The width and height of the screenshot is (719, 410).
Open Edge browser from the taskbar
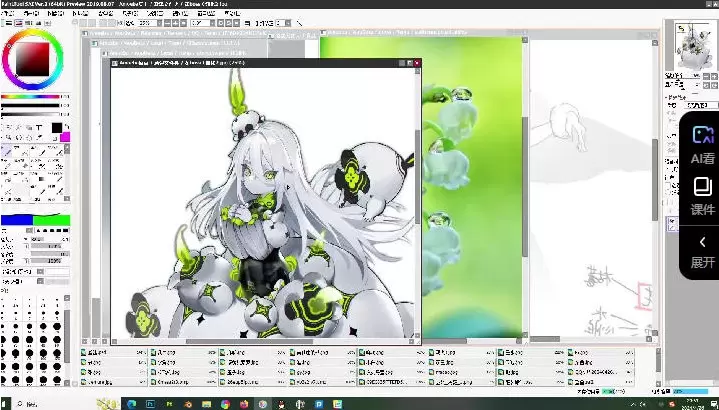point(131,404)
